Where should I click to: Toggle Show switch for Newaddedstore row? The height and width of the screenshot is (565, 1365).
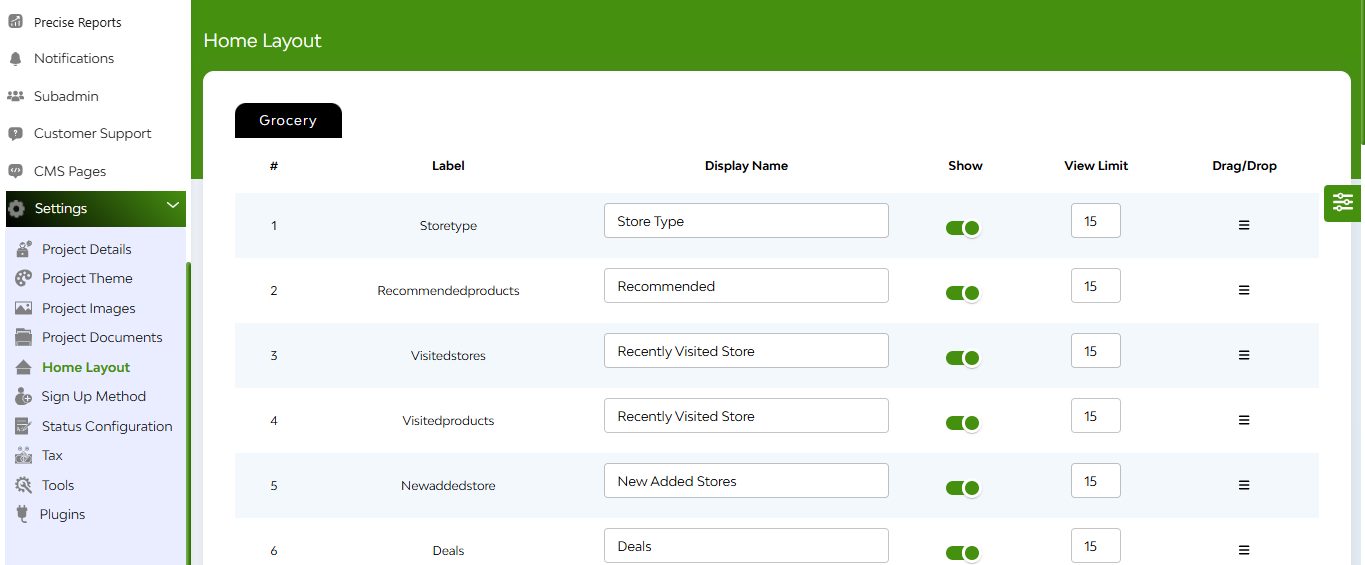tap(963, 488)
